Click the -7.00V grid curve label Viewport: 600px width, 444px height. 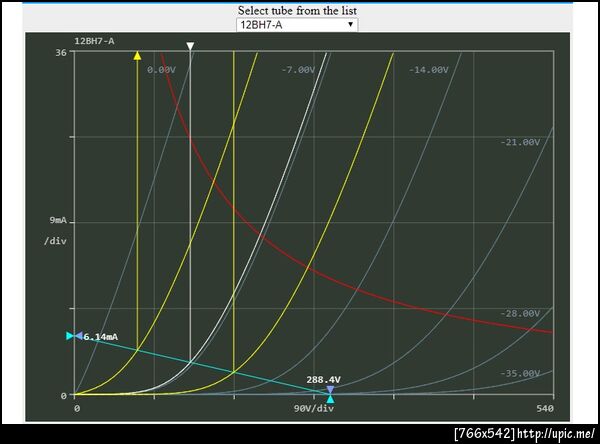tap(298, 70)
